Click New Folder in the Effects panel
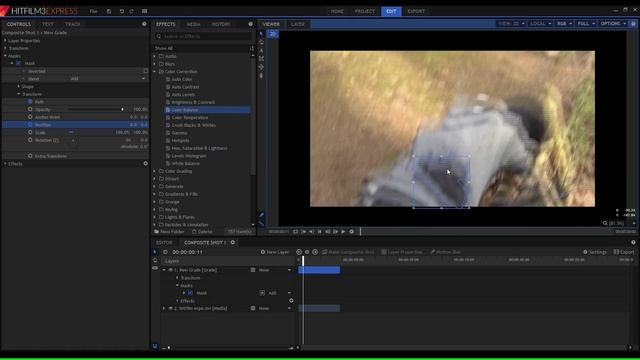 (169, 231)
